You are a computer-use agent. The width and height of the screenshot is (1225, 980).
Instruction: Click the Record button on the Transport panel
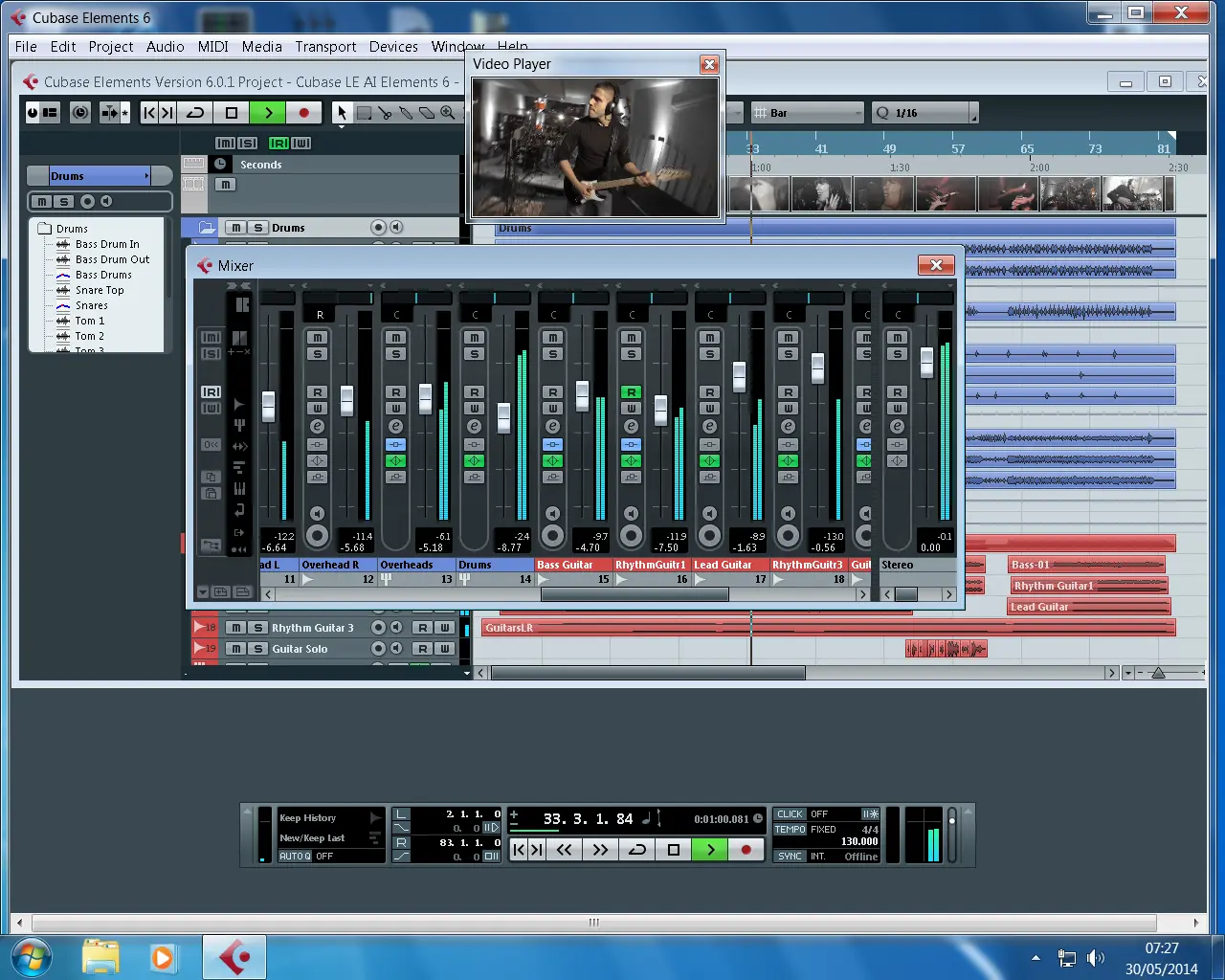tap(746, 850)
